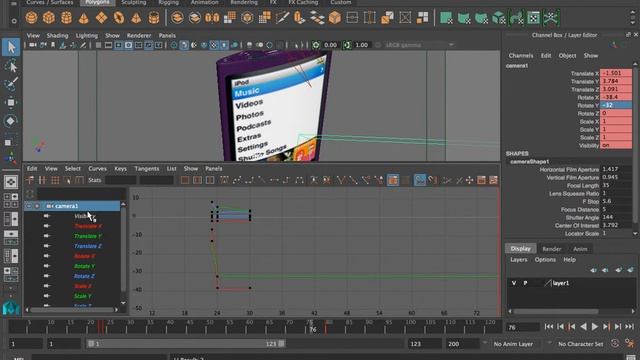Click the shelf scroll-down arrow at far right
The height and width of the screenshot is (360, 640).
tap(633, 21)
